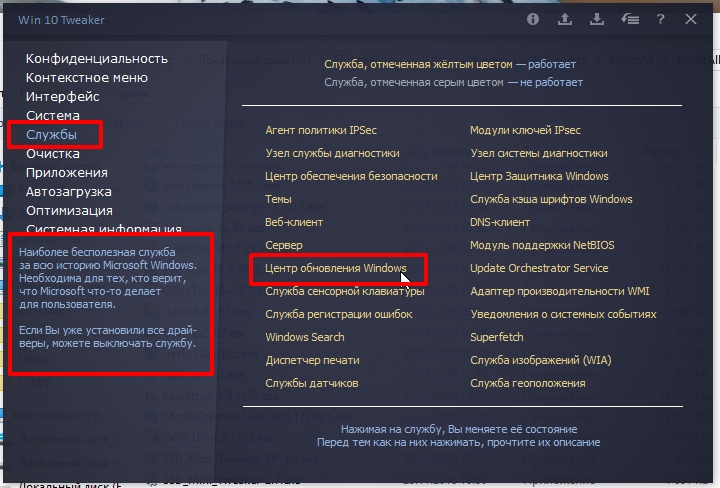Toggle Адаптер производительности WMI service

pyautogui.click(x=560, y=291)
